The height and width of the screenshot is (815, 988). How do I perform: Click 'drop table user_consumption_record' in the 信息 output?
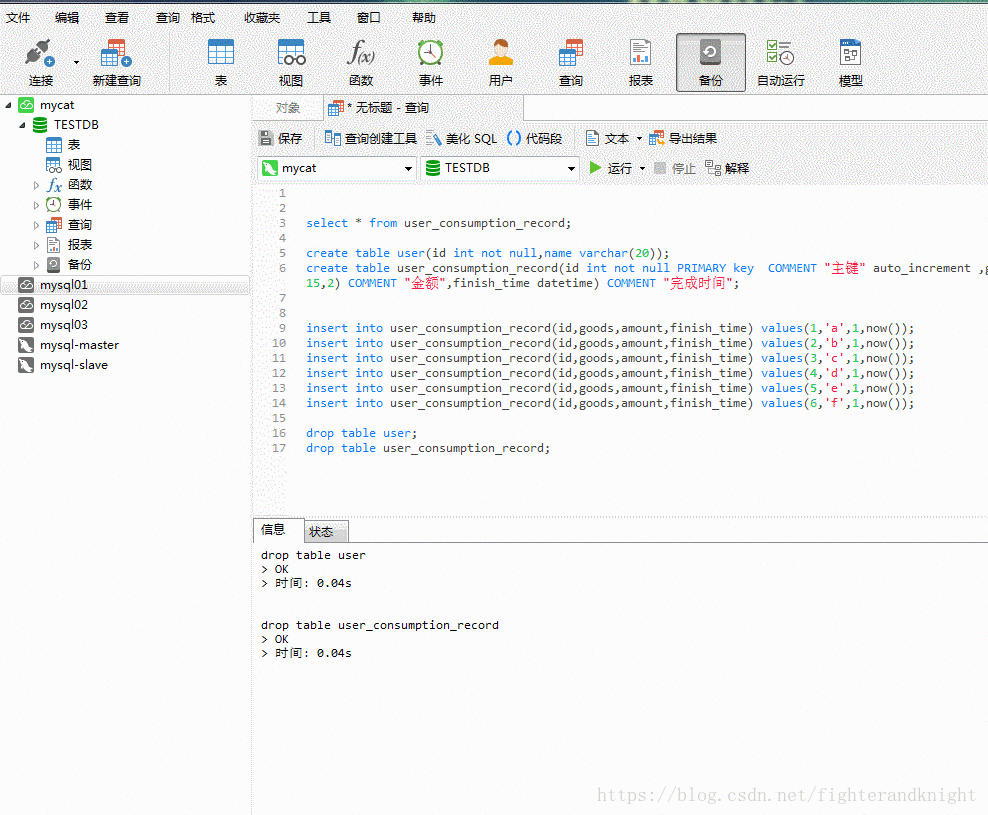click(x=380, y=625)
